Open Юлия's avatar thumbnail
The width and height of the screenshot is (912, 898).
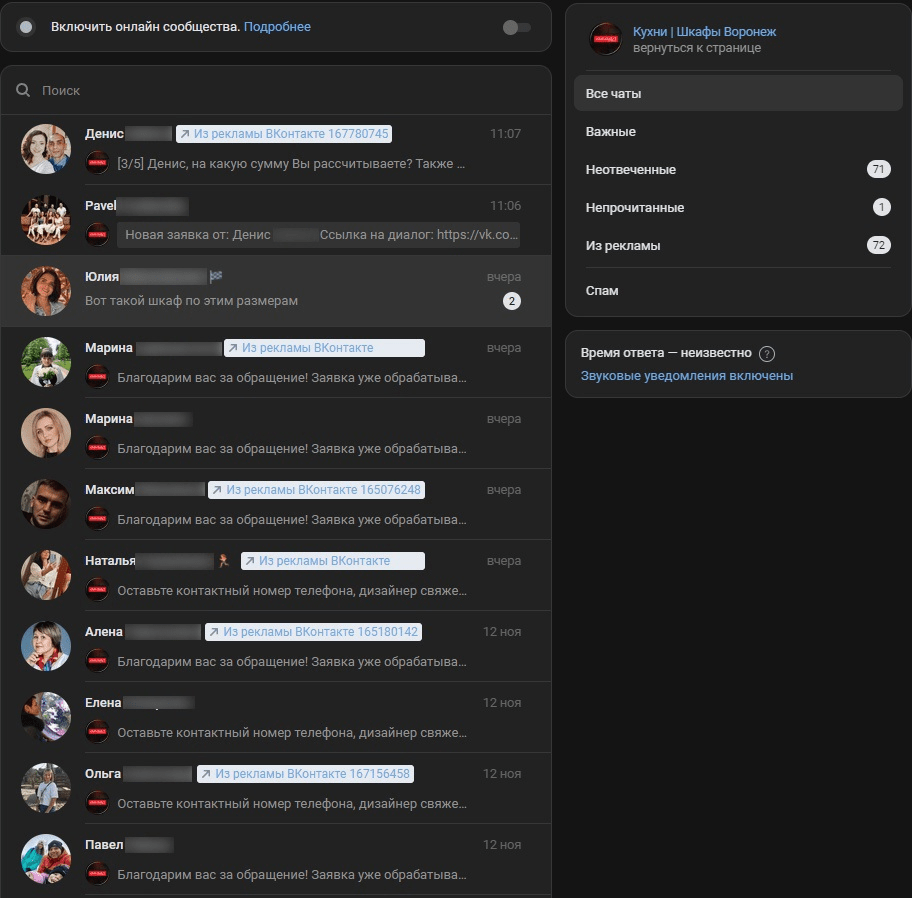(46, 291)
